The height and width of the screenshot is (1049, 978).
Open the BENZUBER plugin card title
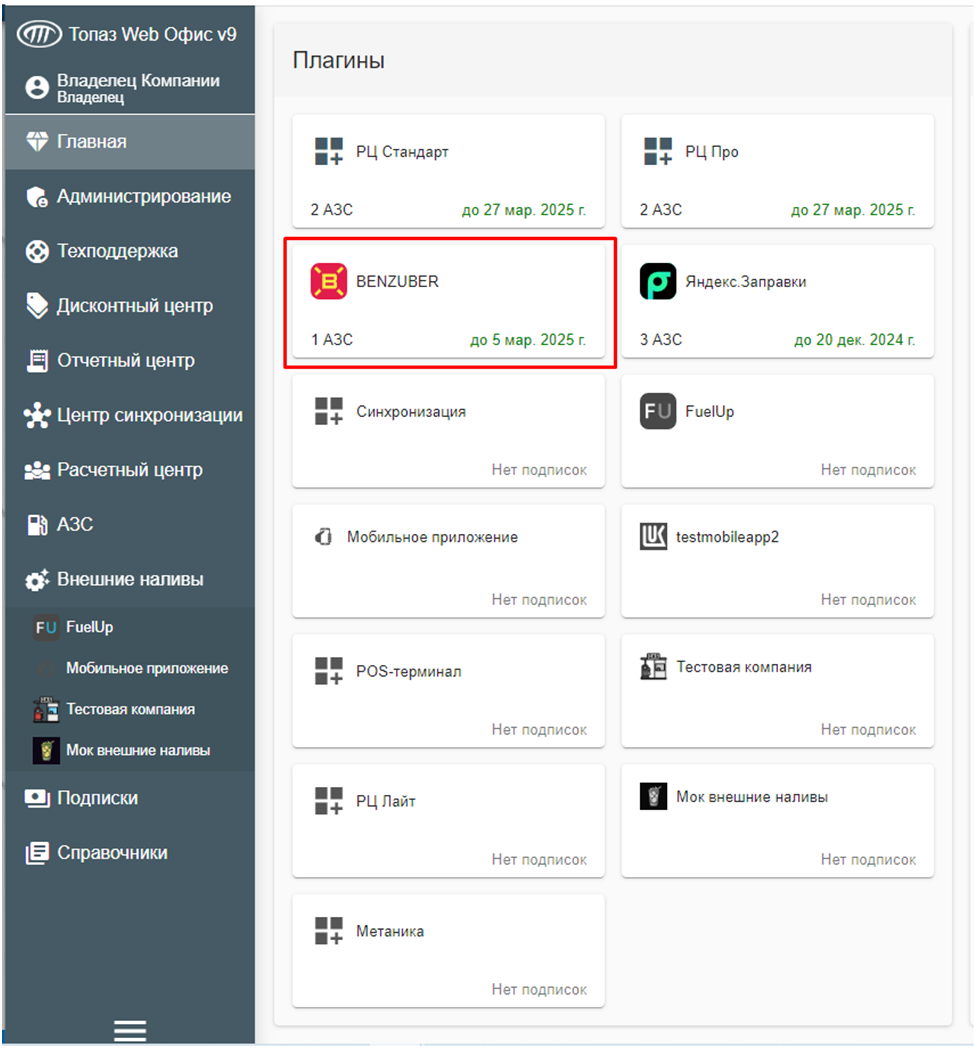397,282
